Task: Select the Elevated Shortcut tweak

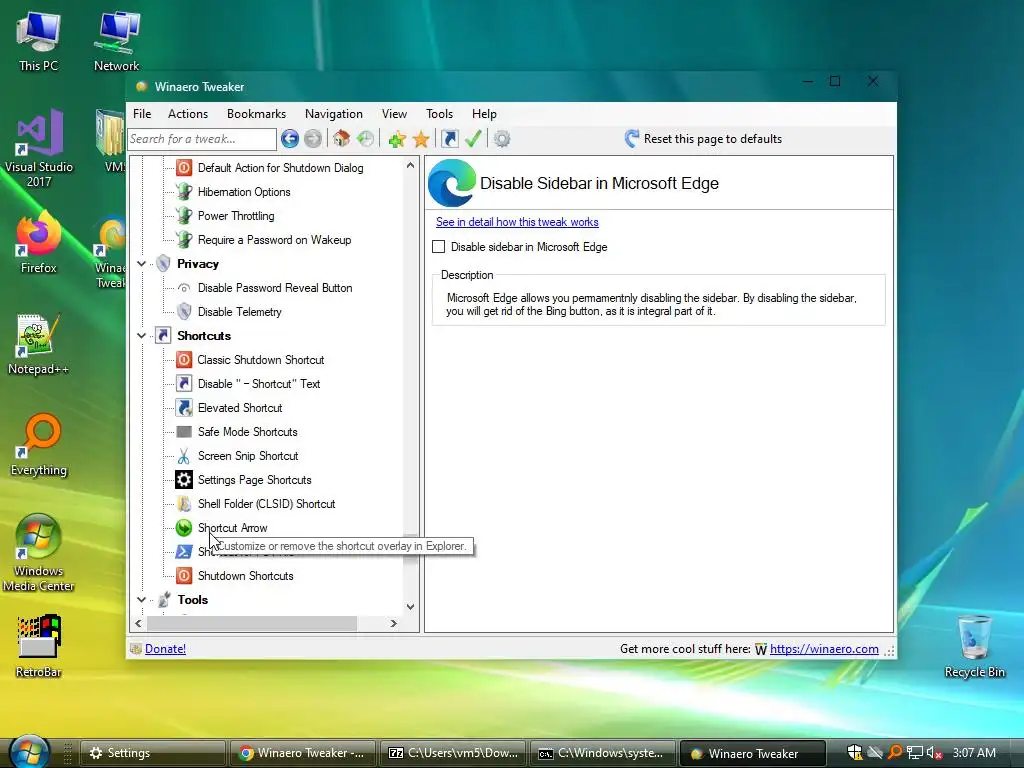Action: click(x=240, y=408)
